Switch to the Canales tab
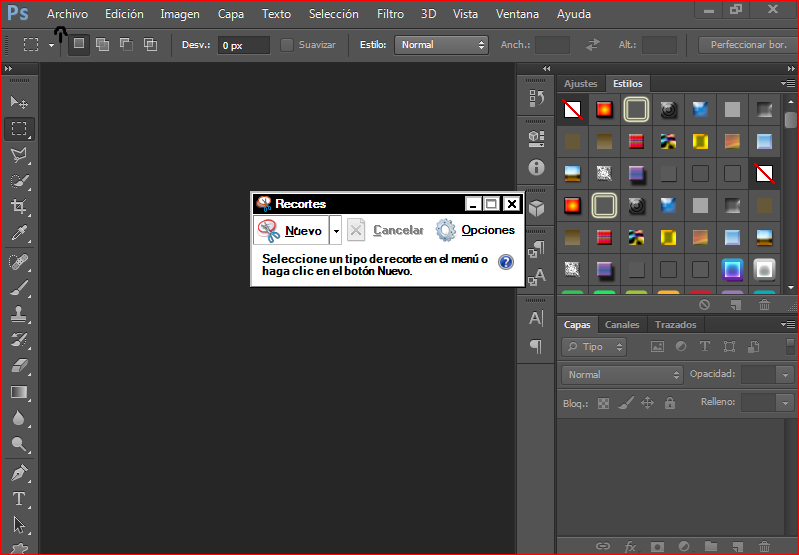The image size is (799, 555). pos(622,325)
